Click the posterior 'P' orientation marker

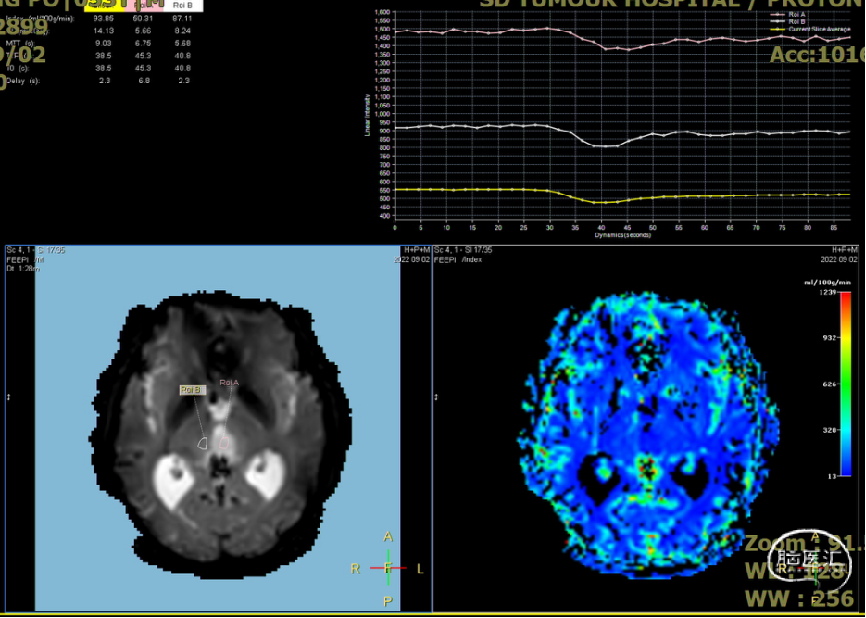point(388,600)
